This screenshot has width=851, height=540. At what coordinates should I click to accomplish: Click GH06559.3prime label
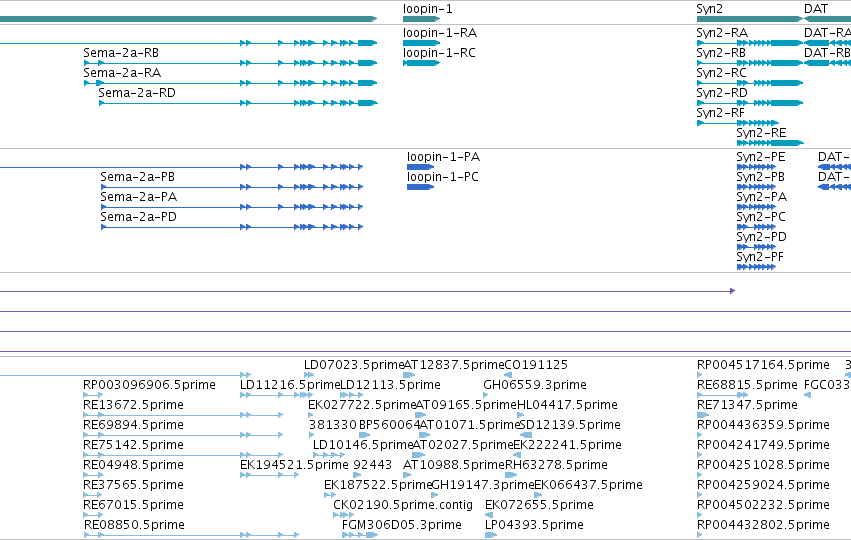click(x=535, y=385)
